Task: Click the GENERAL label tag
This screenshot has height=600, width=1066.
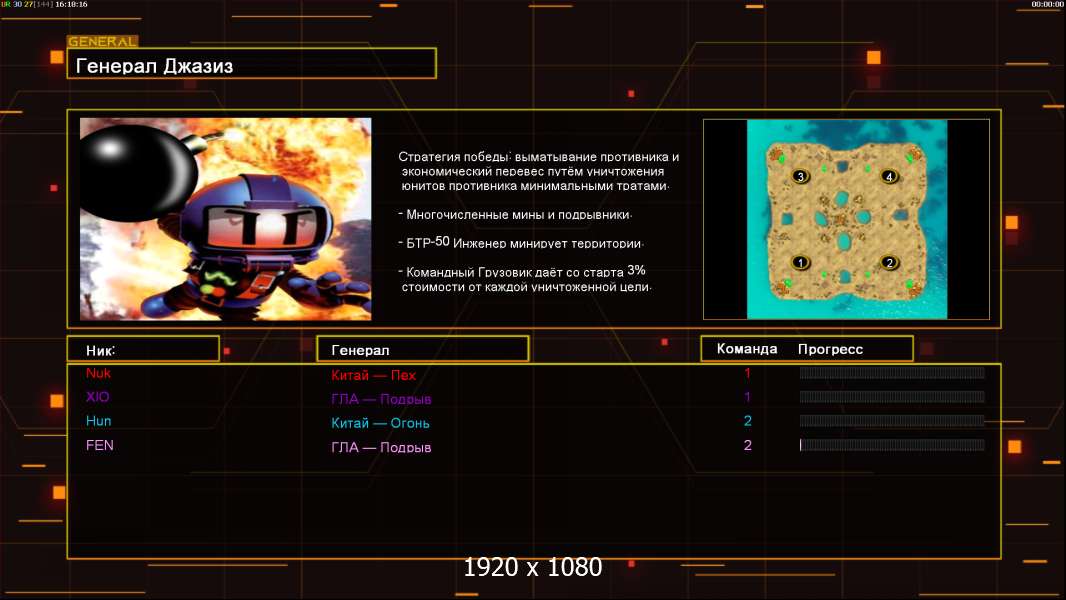Action: point(103,41)
